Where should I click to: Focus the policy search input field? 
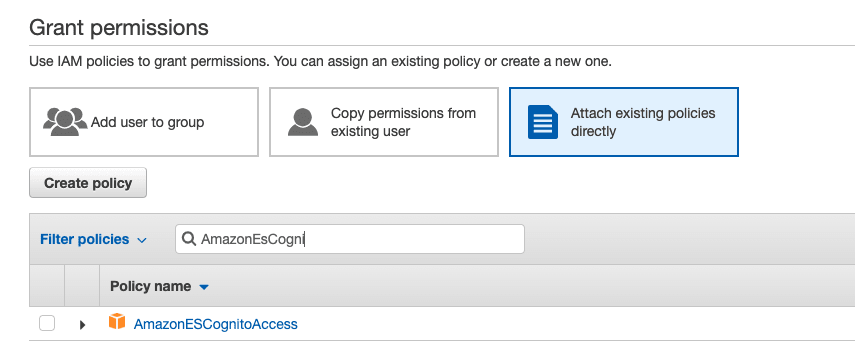[x=350, y=239]
